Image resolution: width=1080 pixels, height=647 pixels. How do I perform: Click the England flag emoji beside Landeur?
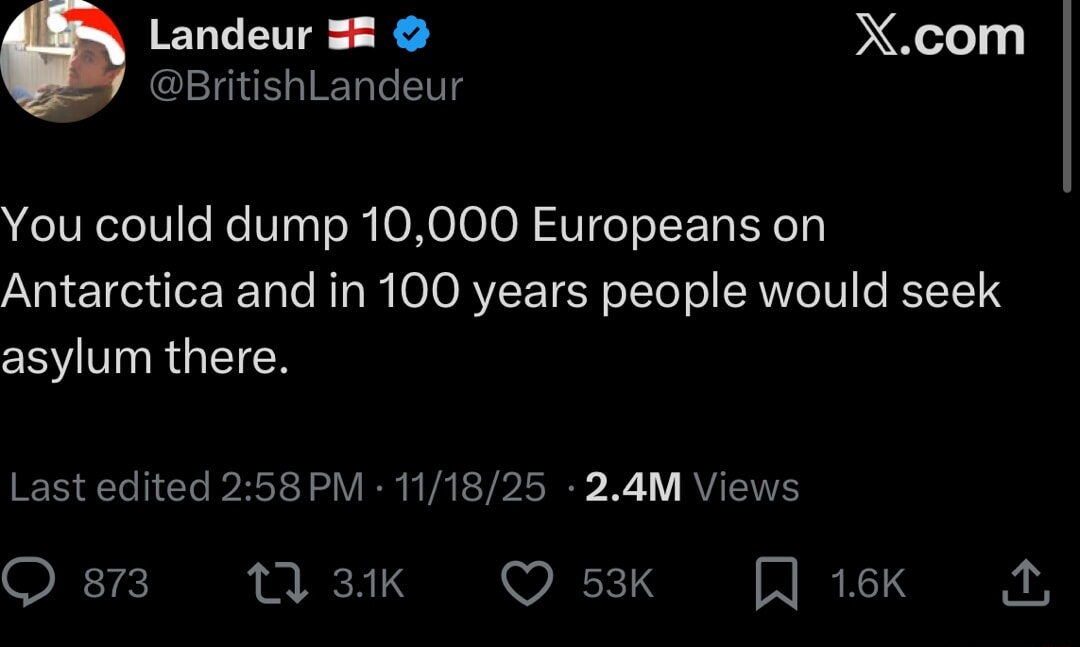[x=351, y=36]
